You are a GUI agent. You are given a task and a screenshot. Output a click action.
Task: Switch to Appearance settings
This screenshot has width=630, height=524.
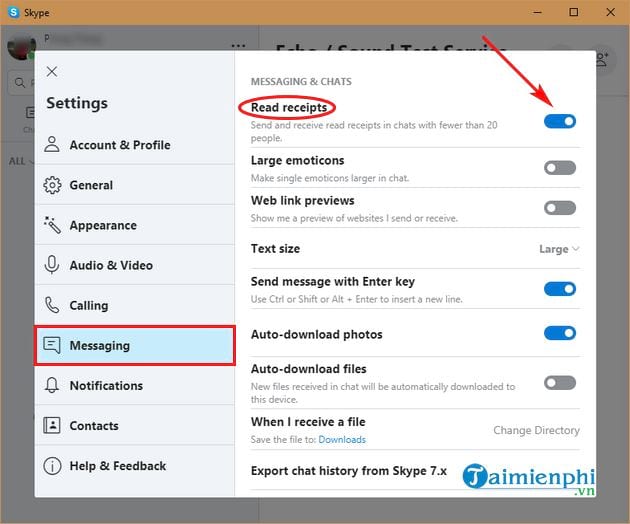[x=135, y=225]
